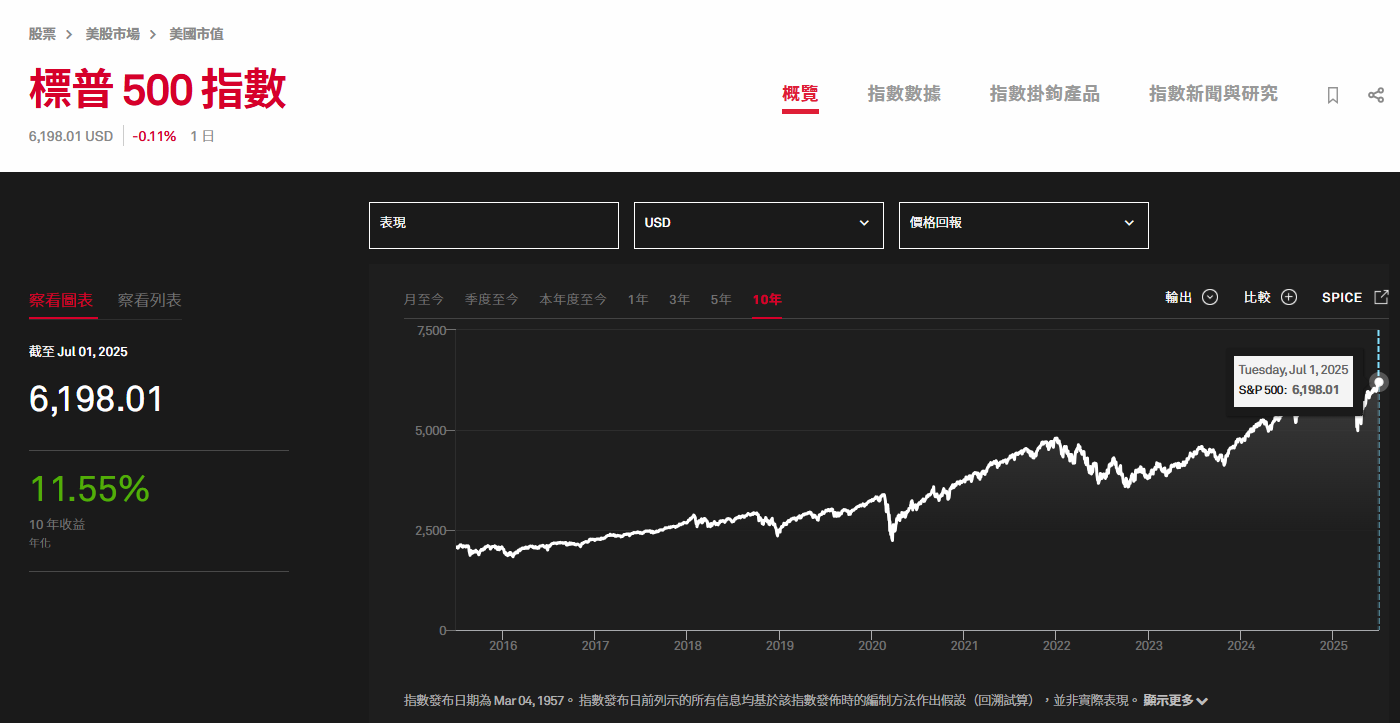
Task: Select the 本年度至今 time range
Action: pyautogui.click(x=573, y=299)
